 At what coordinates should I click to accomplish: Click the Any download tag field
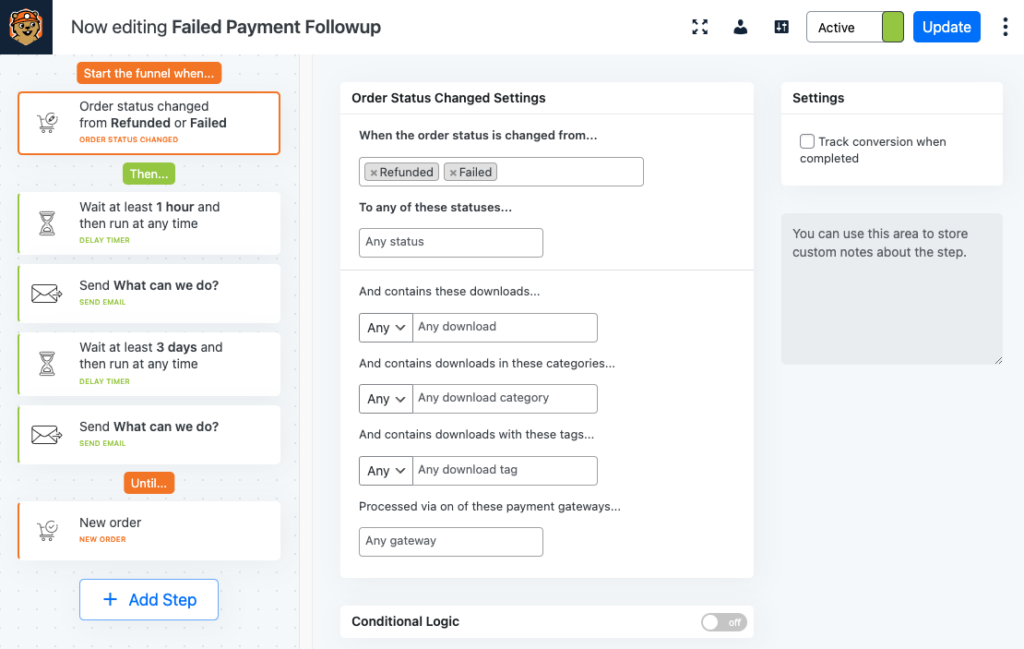click(x=505, y=471)
